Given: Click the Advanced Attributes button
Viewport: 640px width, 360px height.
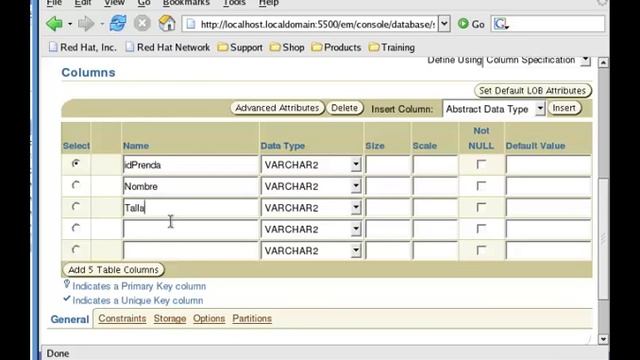Looking at the screenshot, I should (277, 108).
